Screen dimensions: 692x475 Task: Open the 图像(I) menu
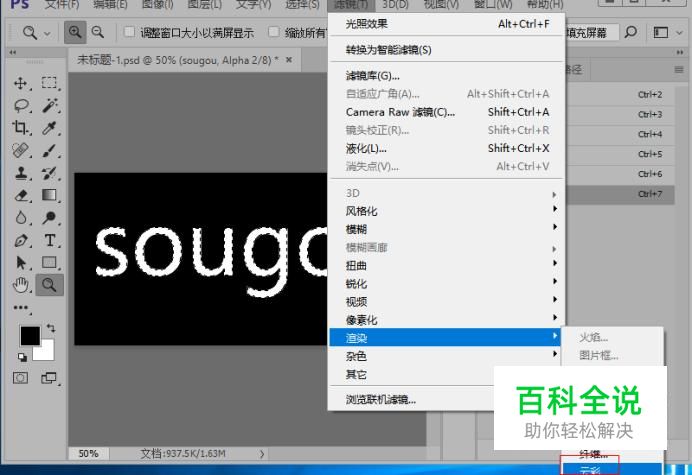[x=157, y=4]
